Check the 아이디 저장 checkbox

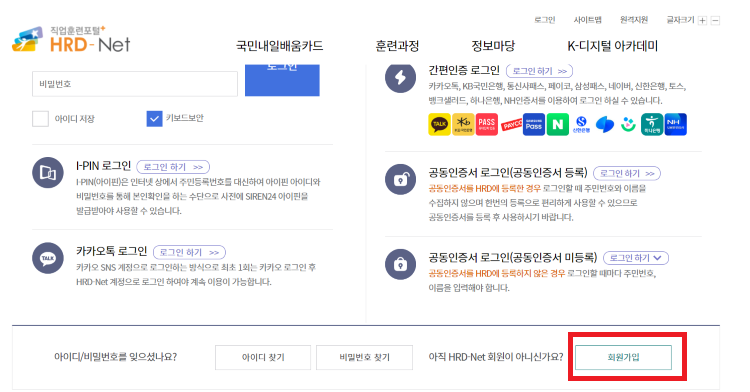point(40,119)
